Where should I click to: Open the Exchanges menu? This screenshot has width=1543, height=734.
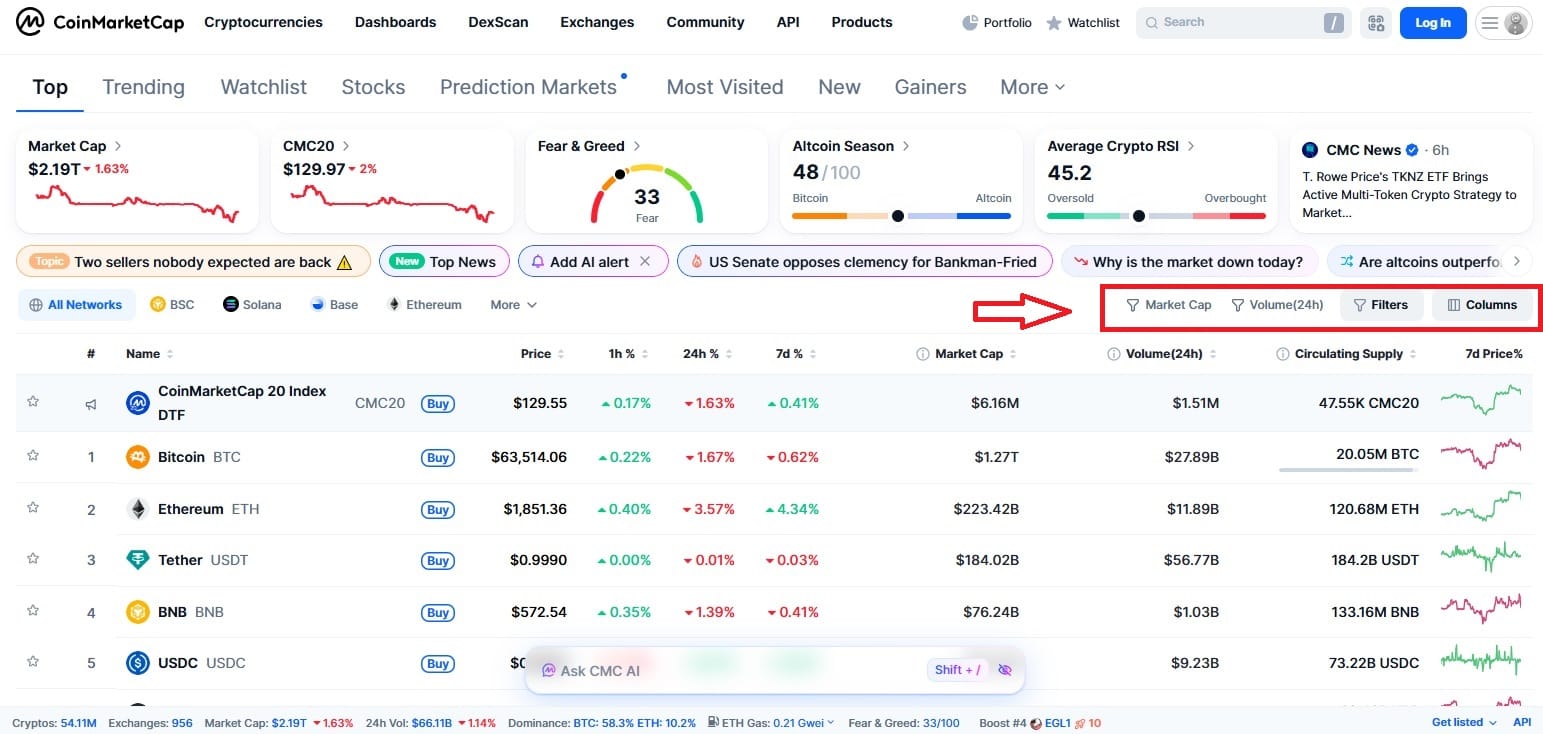point(597,22)
